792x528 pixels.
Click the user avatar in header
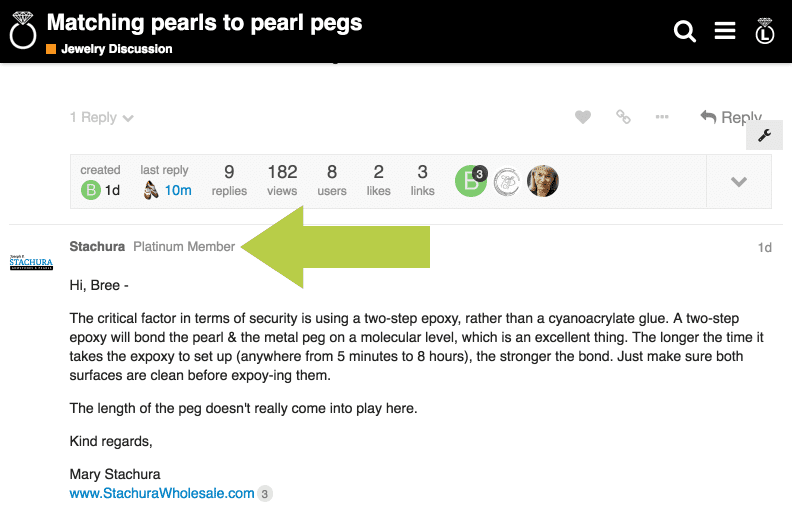click(x=766, y=31)
